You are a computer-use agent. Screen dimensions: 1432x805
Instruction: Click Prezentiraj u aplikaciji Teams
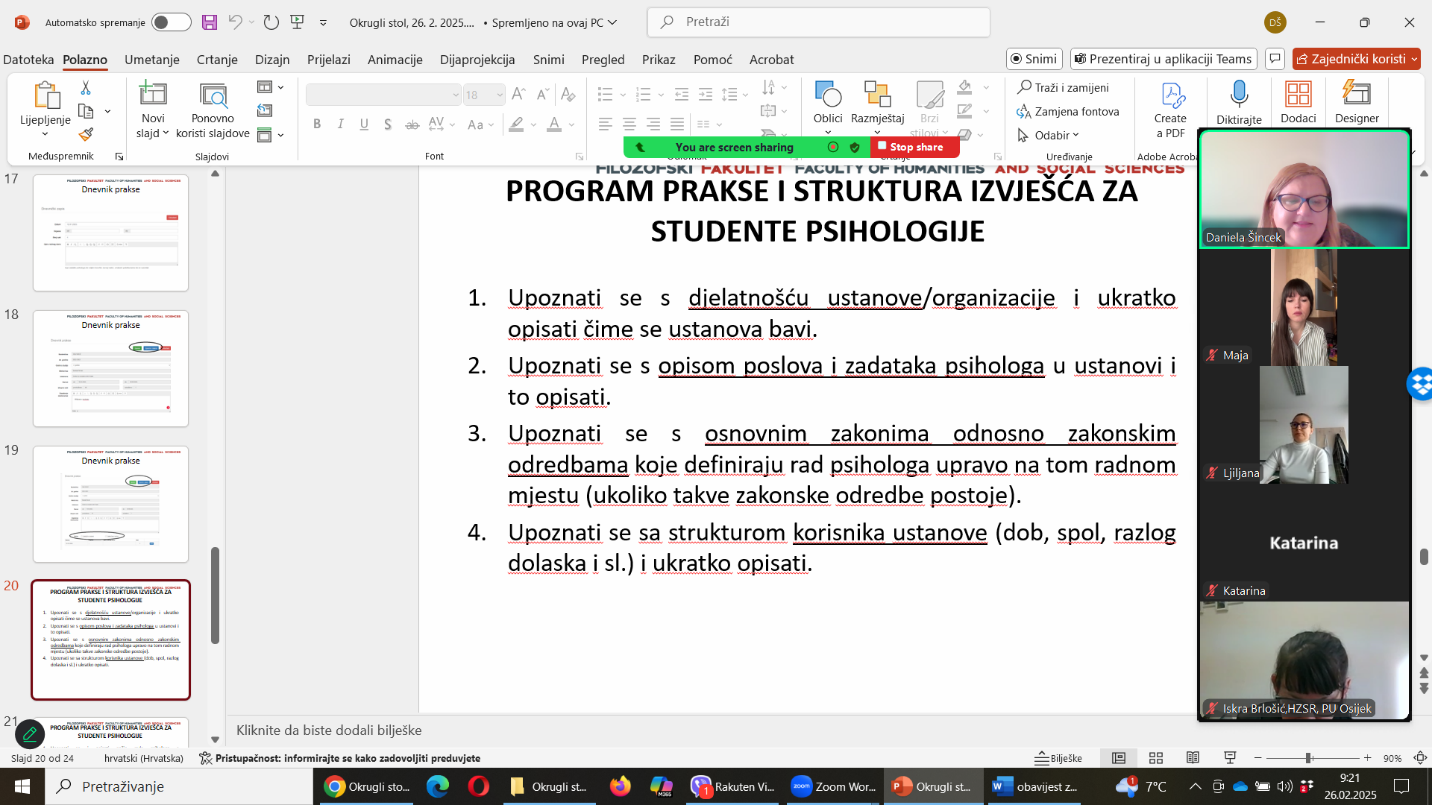1164,59
